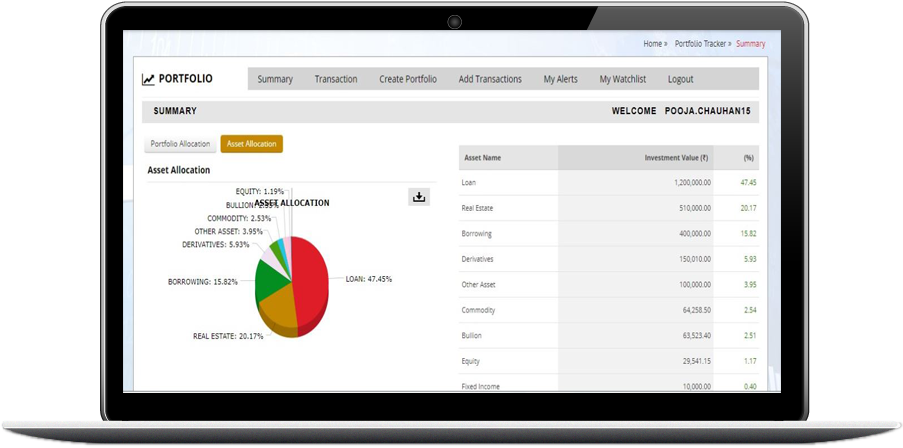This screenshot has width=903, height=448.
Task: Click Portfolio Tracker breadcrumb link
Action: pyautogui.click(x=700, y=44)
